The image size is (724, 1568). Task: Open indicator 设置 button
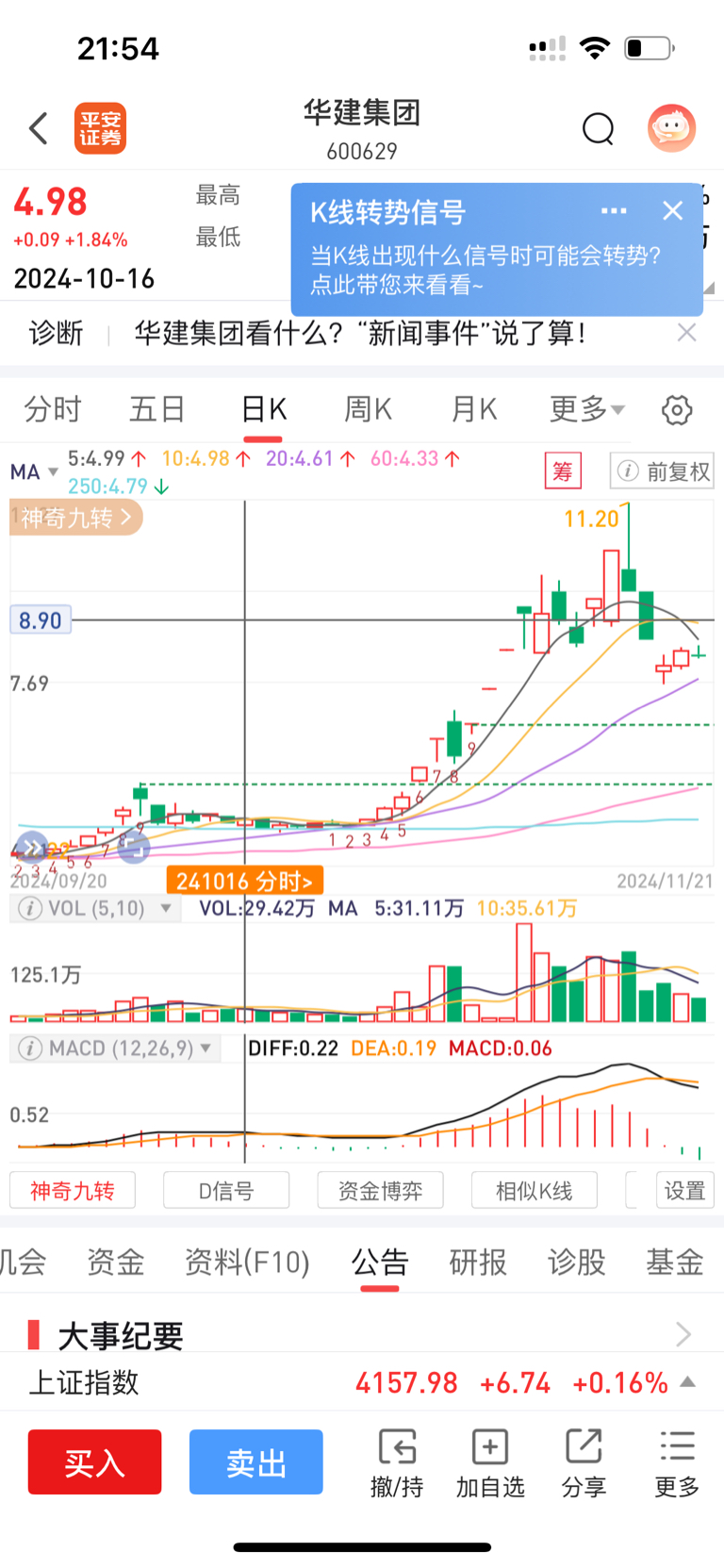point(685,1191)
